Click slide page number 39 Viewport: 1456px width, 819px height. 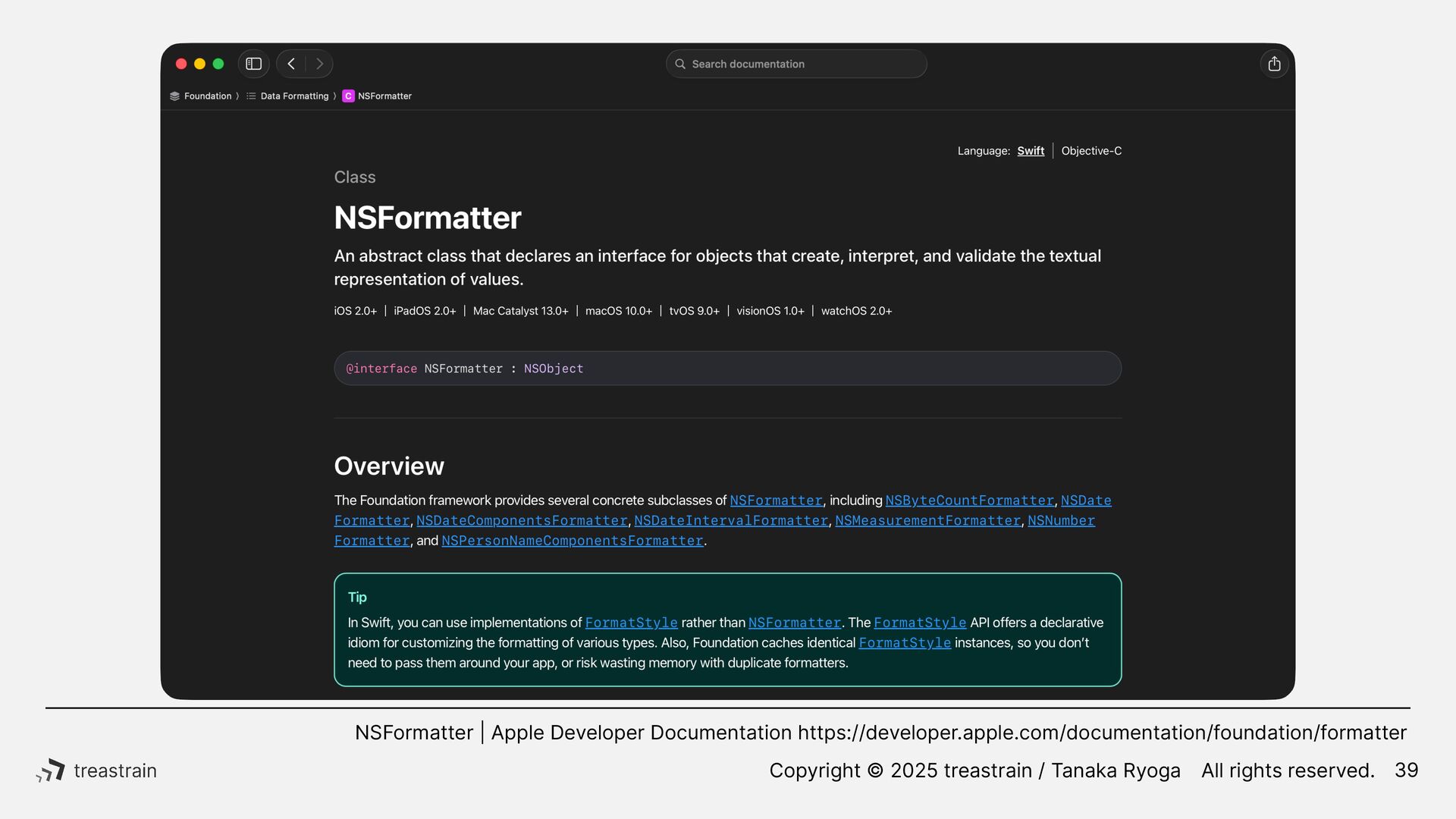(1406, 770)
